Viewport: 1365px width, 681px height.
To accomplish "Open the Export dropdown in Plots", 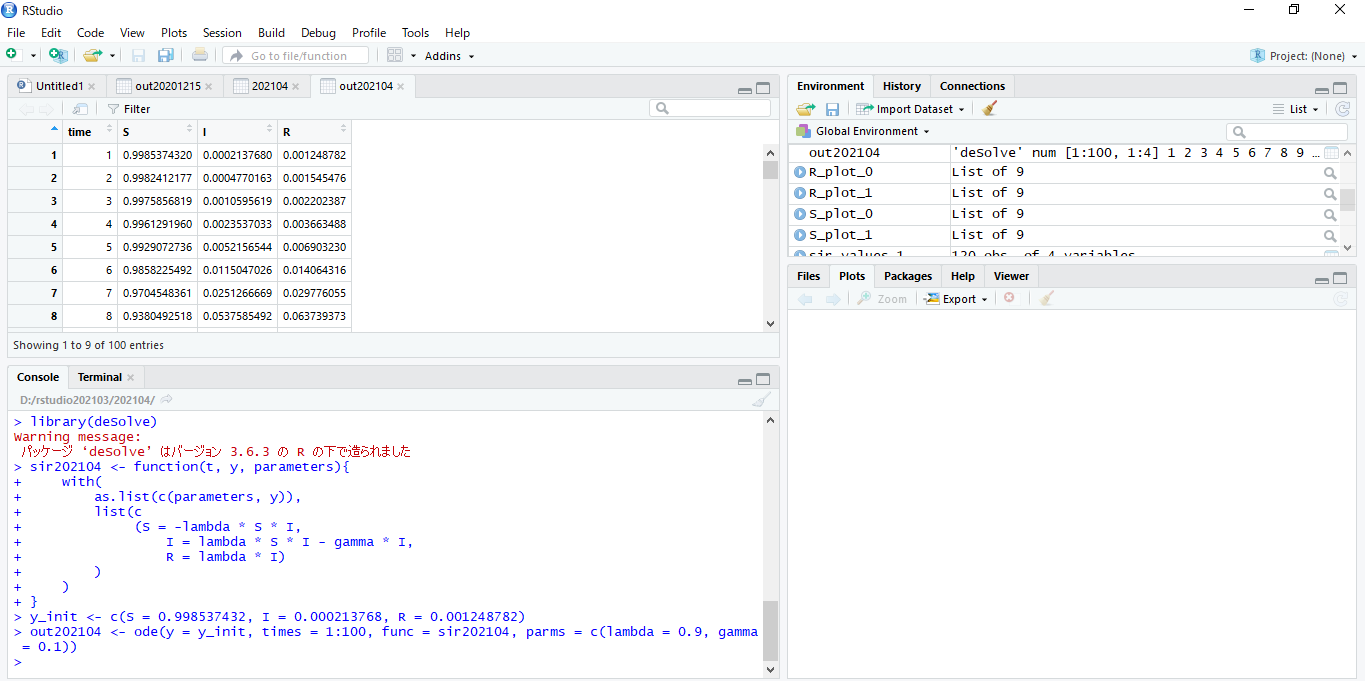I will [957, 299].
